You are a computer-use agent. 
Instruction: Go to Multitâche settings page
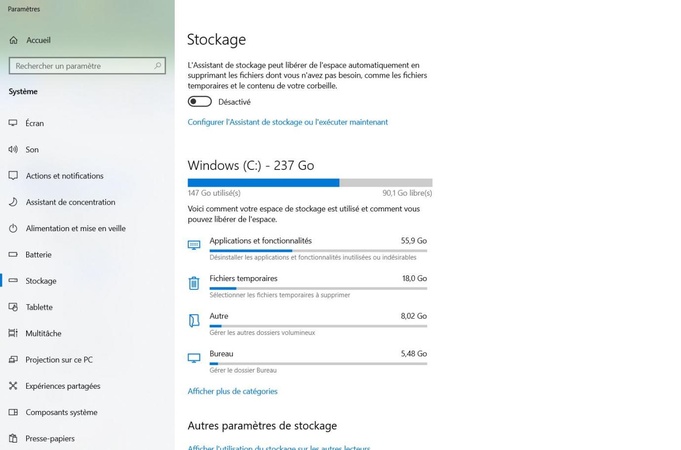point(43,333)
